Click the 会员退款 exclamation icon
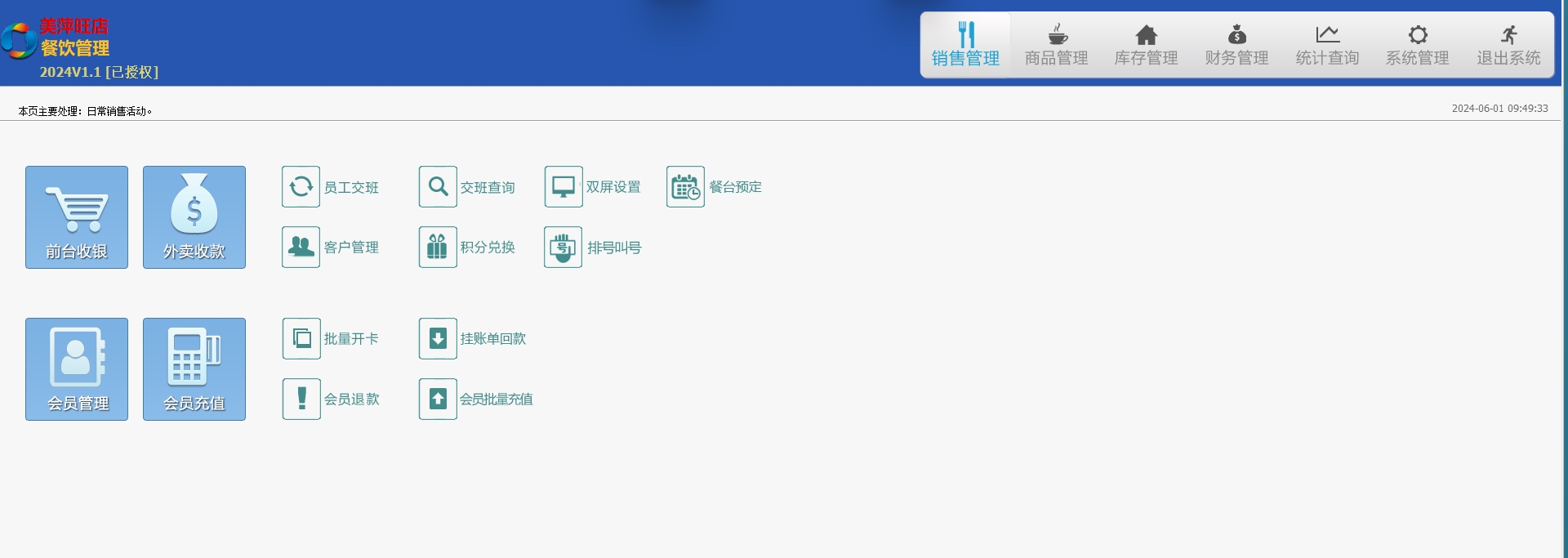This screenshot has width=1568, height=558. click(301, 400)
